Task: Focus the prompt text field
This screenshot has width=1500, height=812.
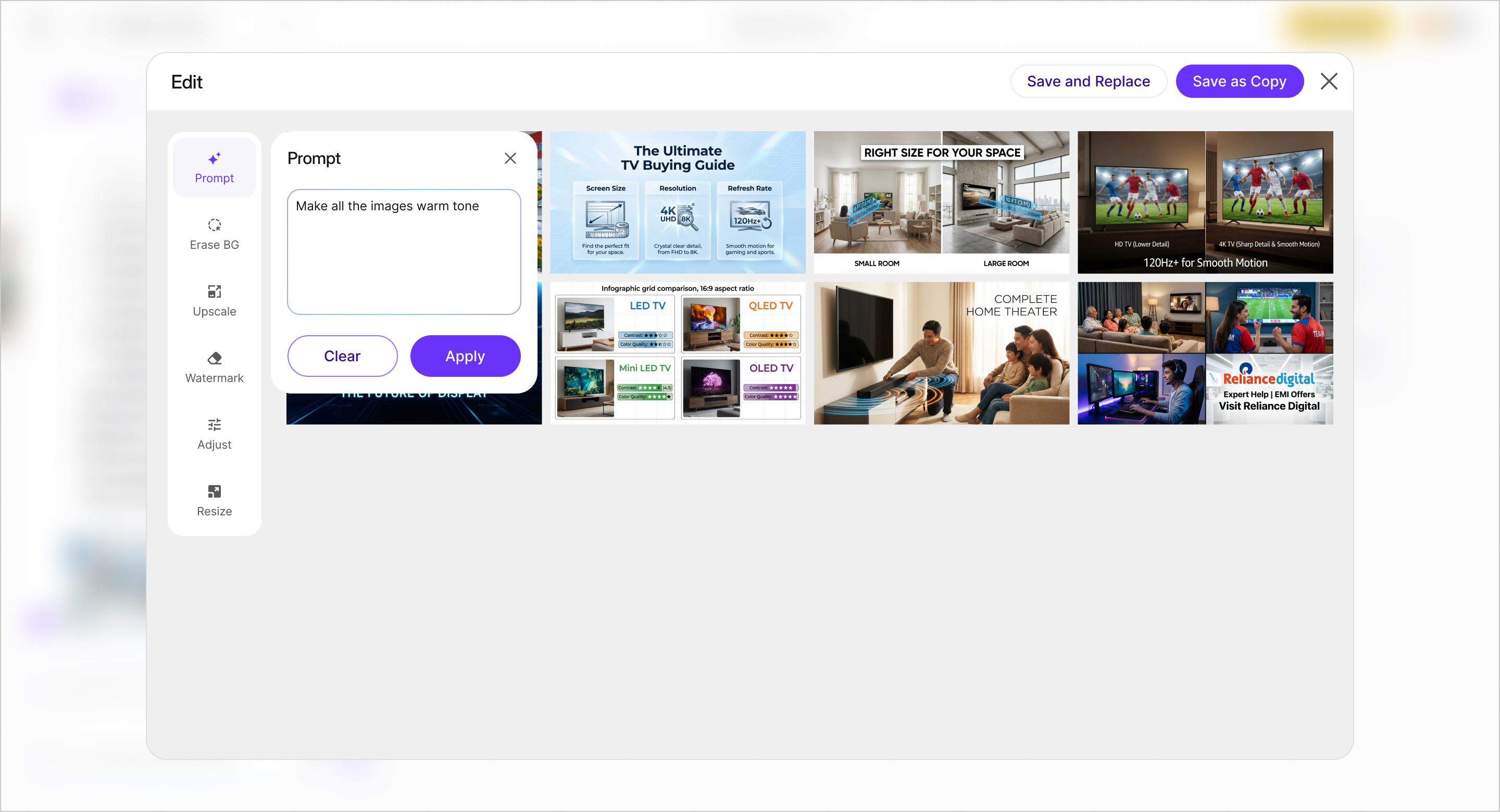Action: tap(404, 251)
